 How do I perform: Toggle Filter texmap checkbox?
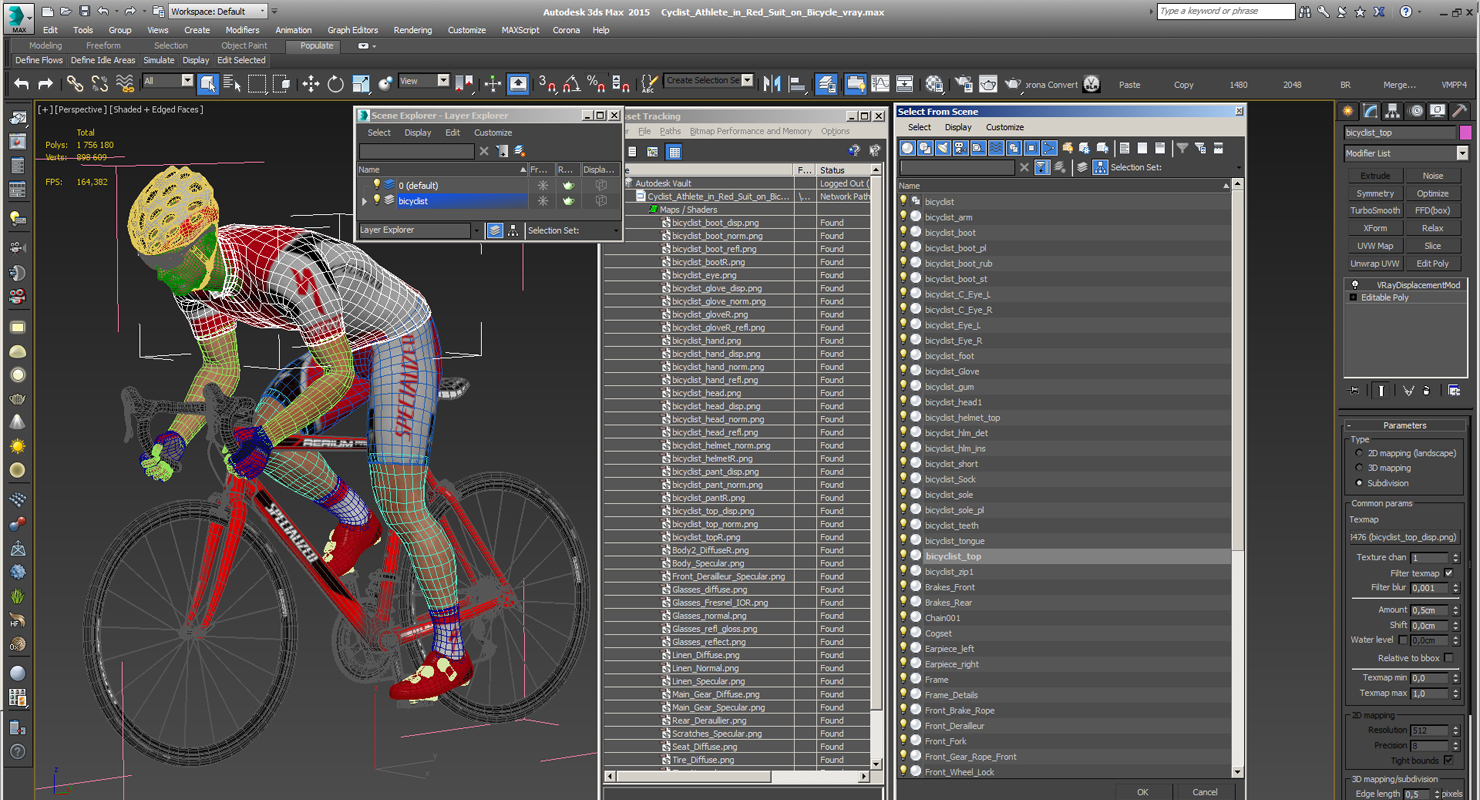tap(1449, 573)
